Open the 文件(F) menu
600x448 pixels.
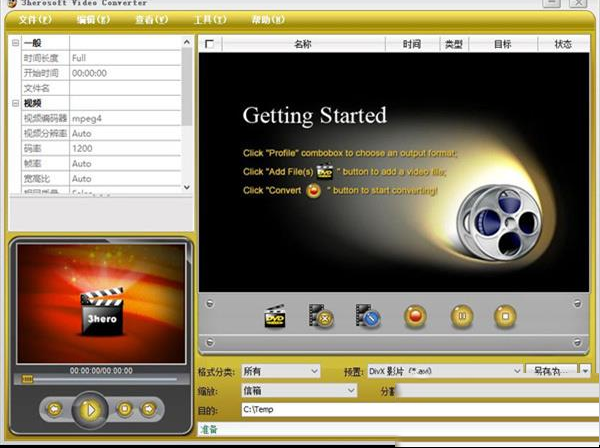coord(35,20)
